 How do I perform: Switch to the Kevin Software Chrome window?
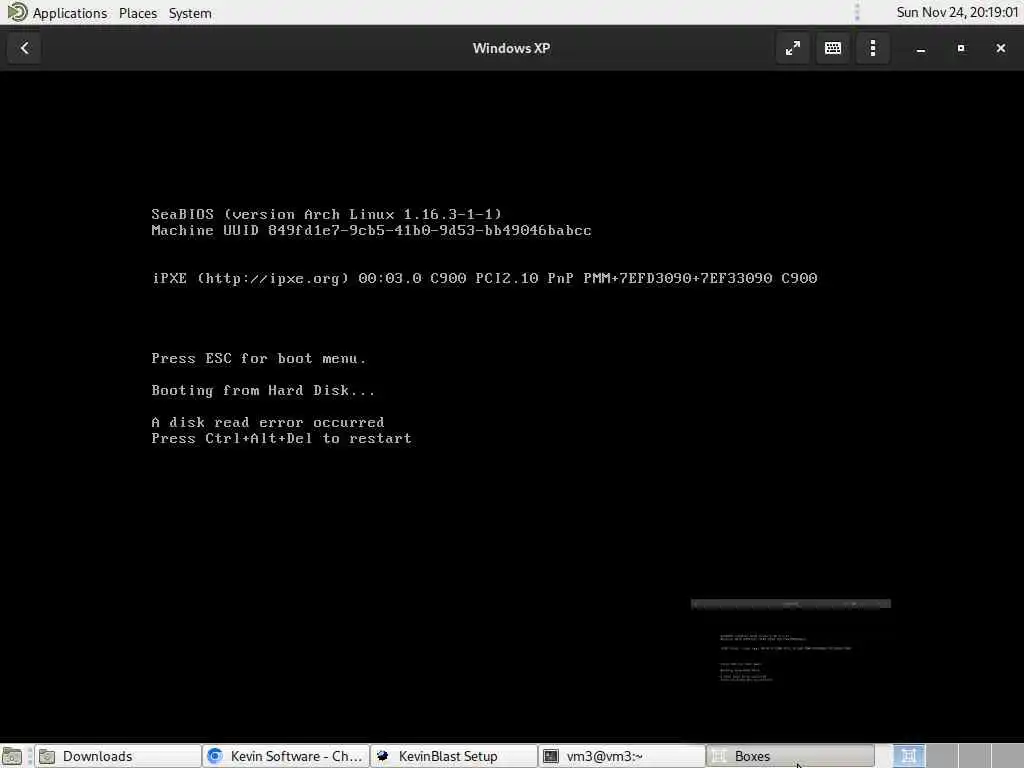(x=285, y=756)
